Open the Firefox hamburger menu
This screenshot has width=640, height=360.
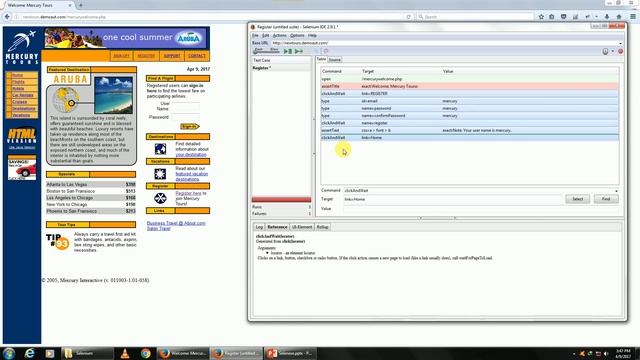(x=633, y=17)
